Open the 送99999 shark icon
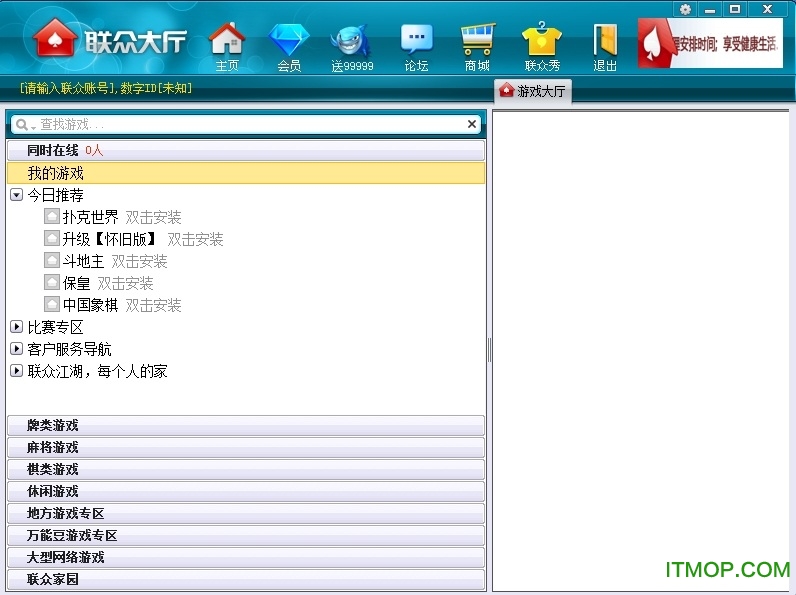This screenshot has height=595, width=796. [x=352, y=47]
